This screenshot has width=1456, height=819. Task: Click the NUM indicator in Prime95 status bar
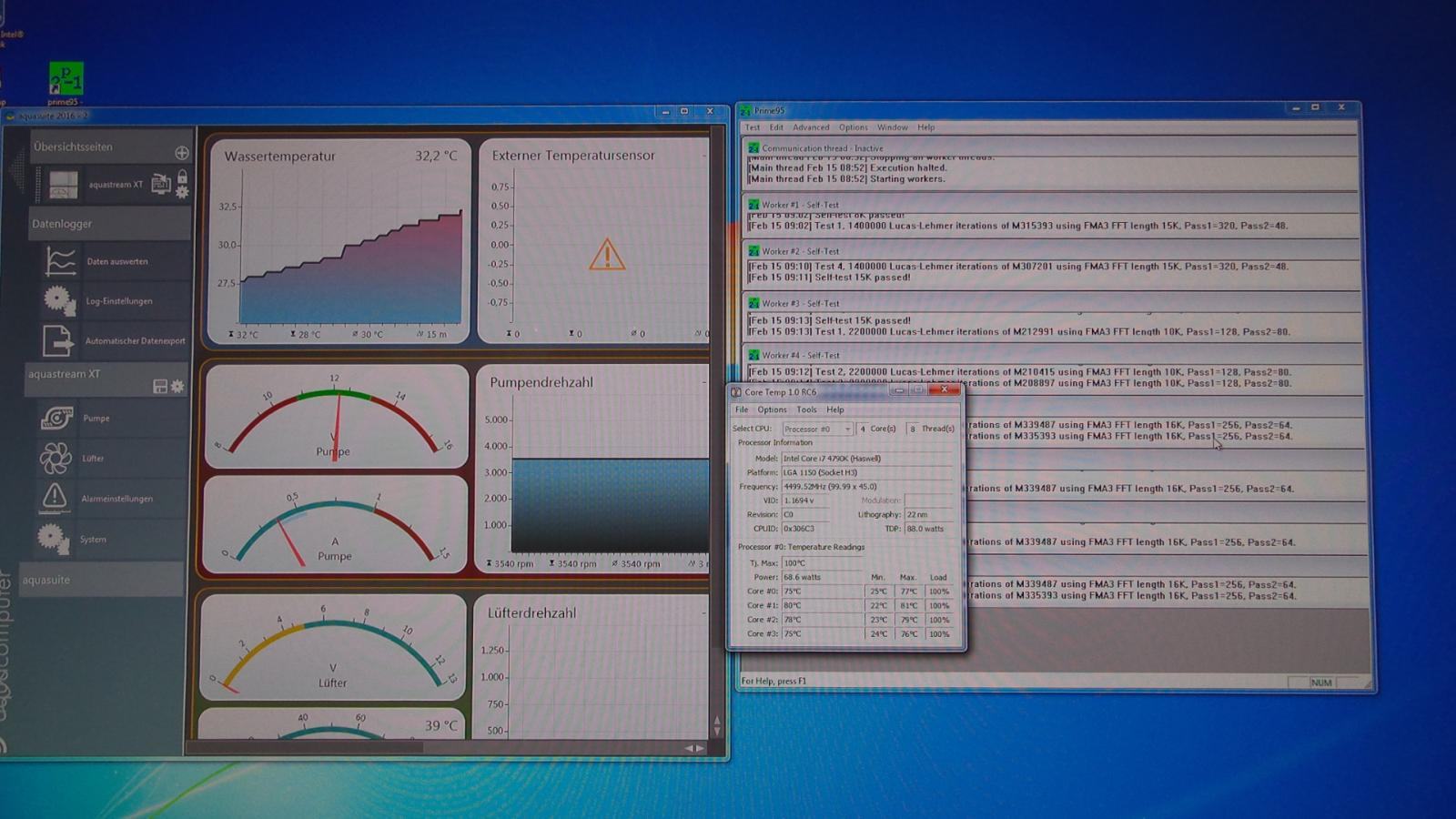pyautogui.click(x=1321, y=682)
